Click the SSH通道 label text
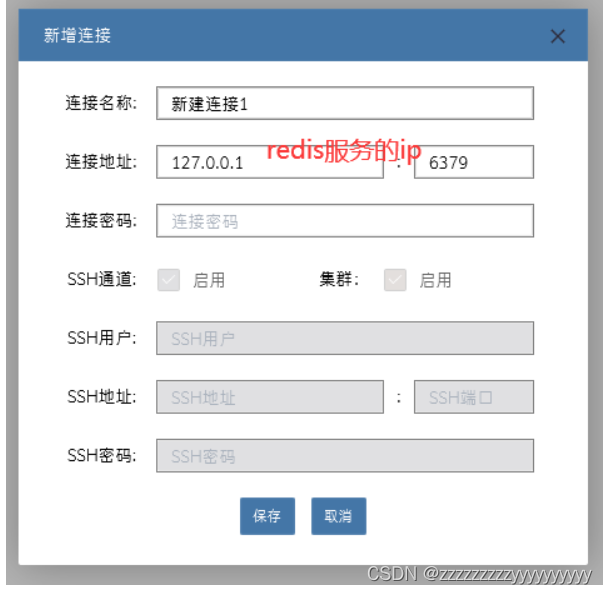This screenshot has width=608, height=594. 102,279
